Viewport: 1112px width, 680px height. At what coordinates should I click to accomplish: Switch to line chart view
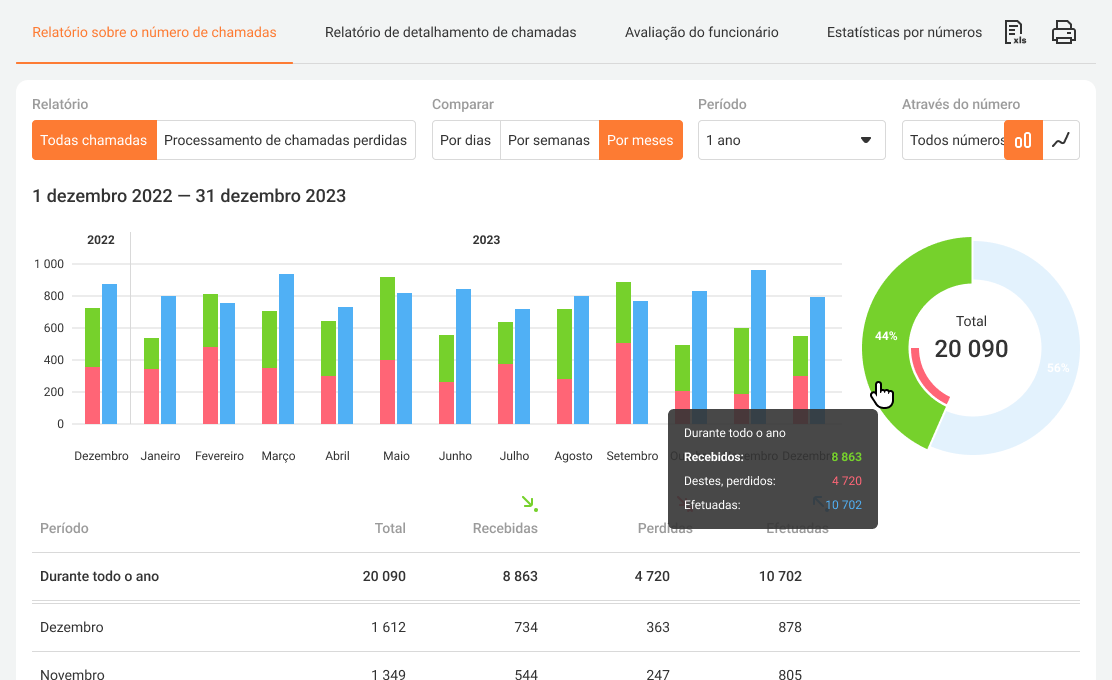coord(1061,140)
